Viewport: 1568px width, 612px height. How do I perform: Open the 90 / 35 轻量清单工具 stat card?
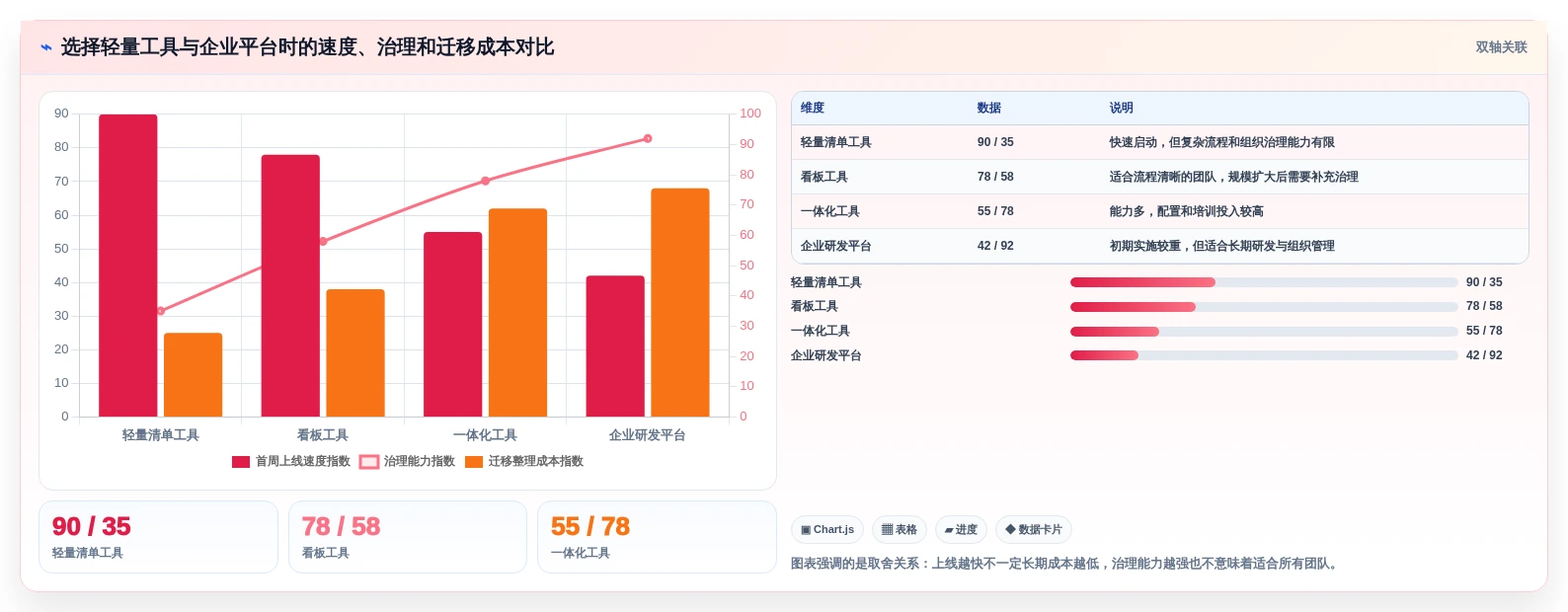158,537
